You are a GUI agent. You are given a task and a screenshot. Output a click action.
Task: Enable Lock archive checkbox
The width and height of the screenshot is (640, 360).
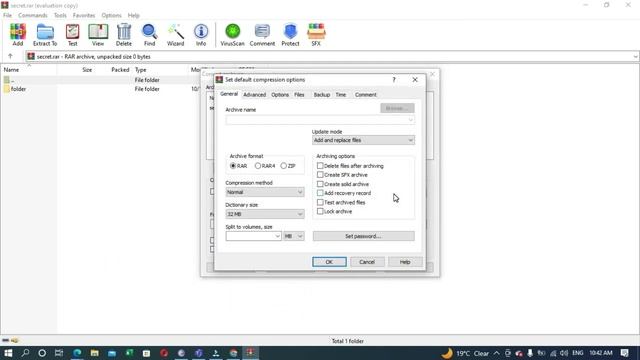coord(320,211)
